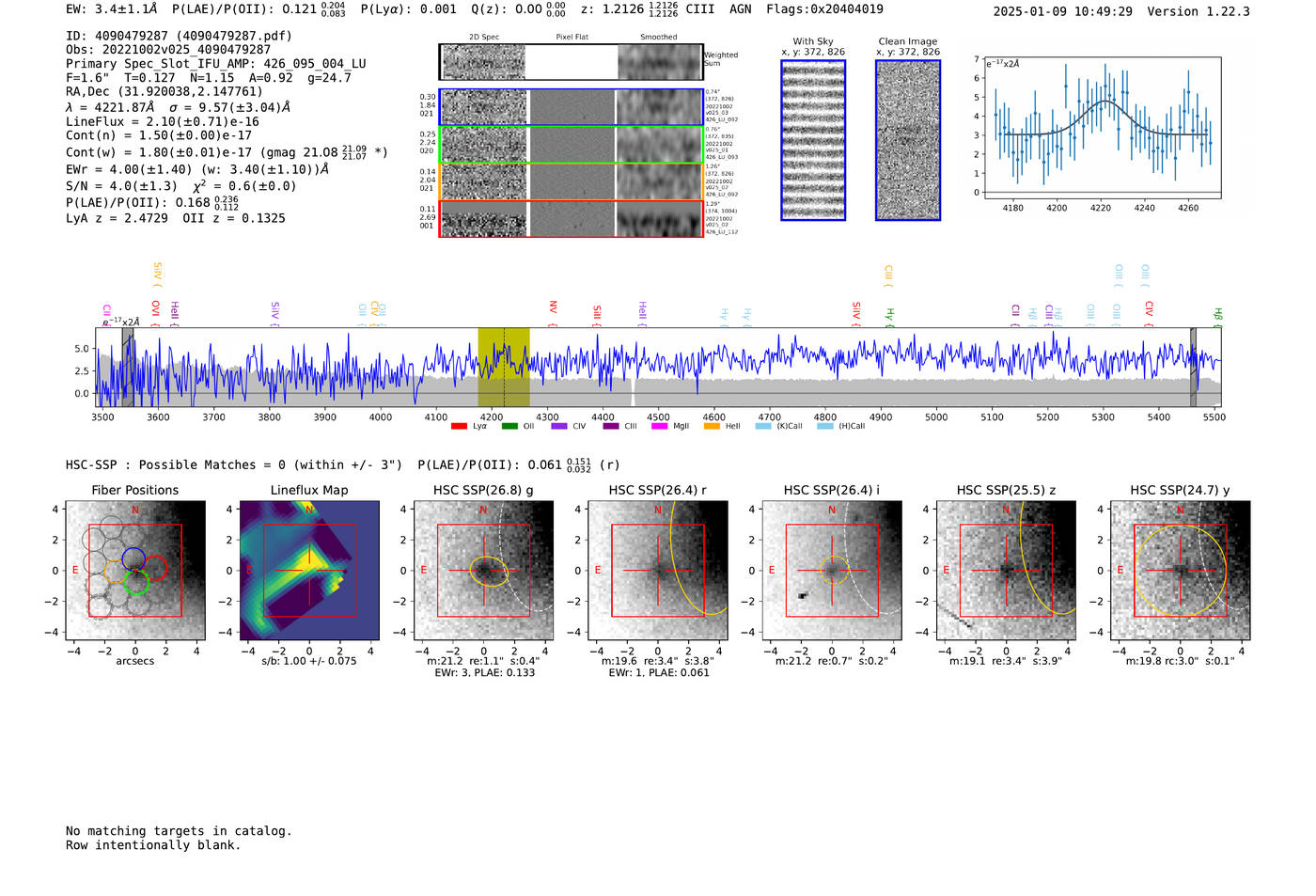Image resolution: width=1316 pixels, height=896 pixels.
Task: Click 'Row intentionally blank.' text
Action: [x=153, y=845]
